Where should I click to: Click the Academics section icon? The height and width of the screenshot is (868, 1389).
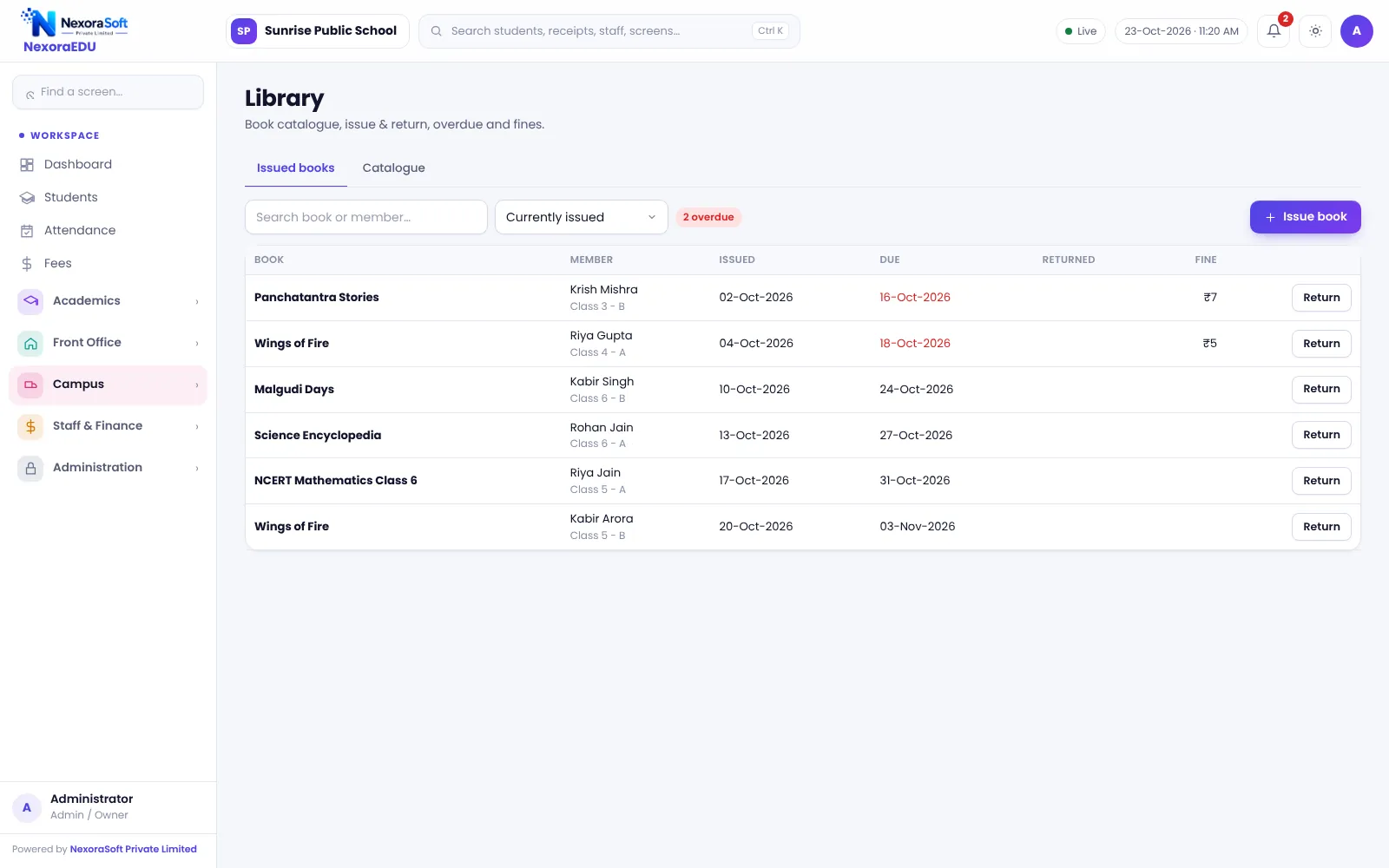coord(30,301)
